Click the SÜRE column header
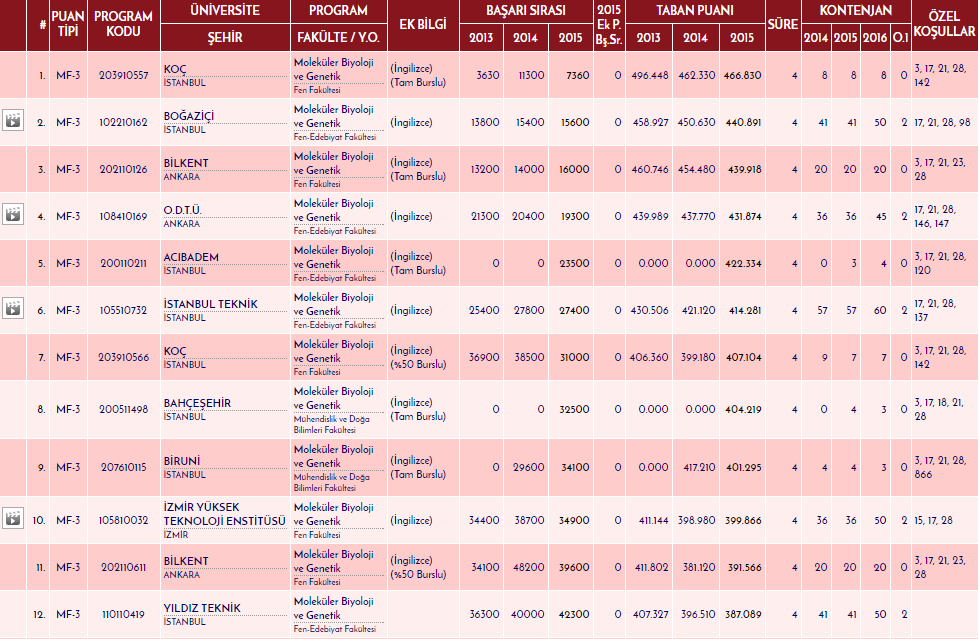 click(x=783, y=24)
